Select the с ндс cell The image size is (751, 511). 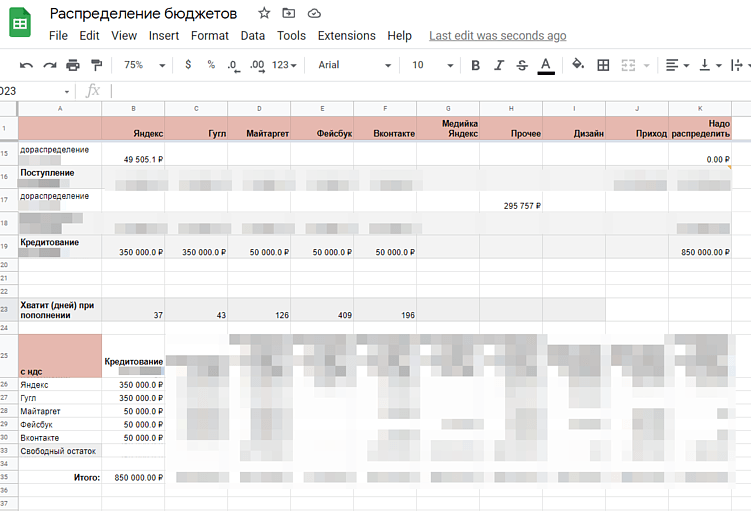click(60, 356)
